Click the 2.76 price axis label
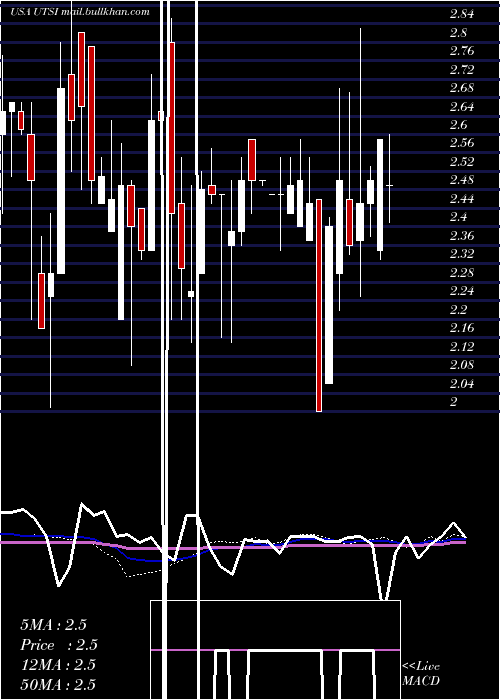Viewport: 500px width, 700px height. click(462, 51)
